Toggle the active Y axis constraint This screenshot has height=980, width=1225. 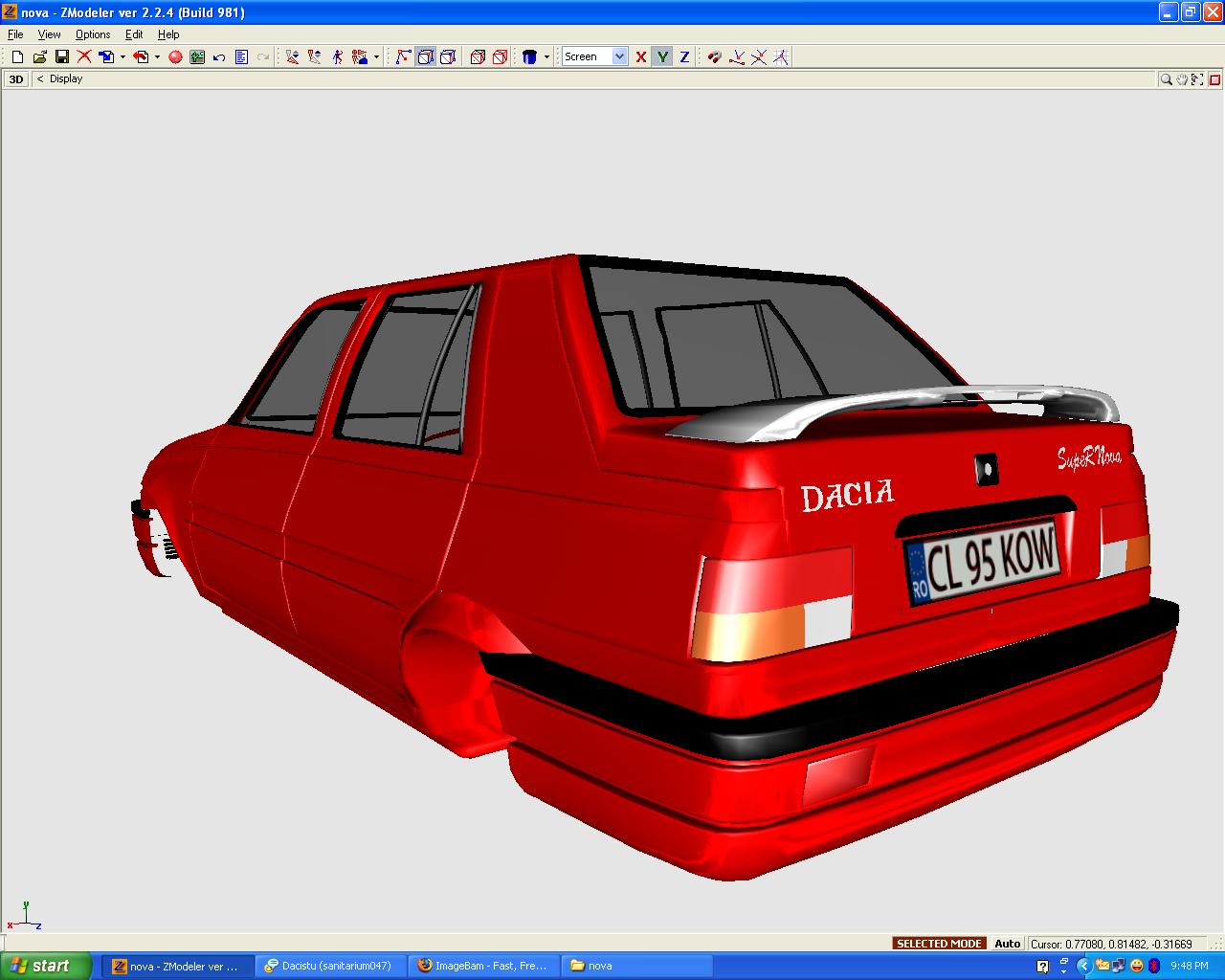coord(662,57)
